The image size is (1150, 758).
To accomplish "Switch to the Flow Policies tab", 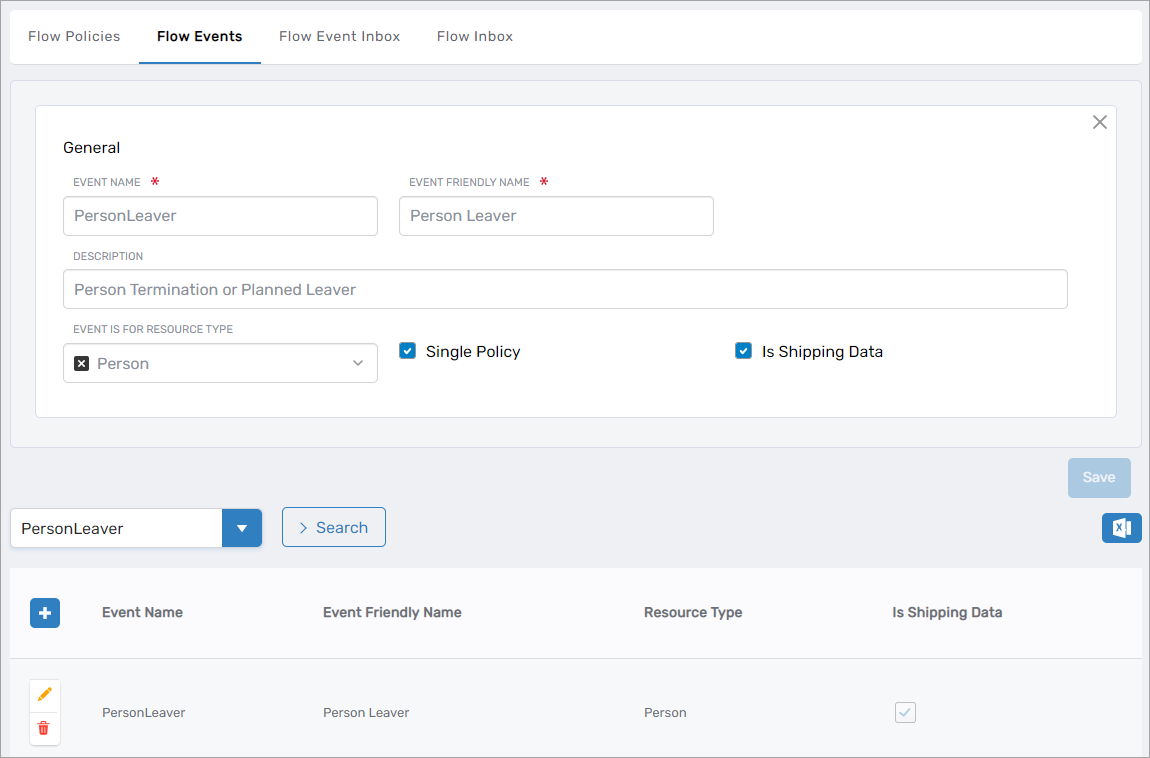I will [74, 37].
